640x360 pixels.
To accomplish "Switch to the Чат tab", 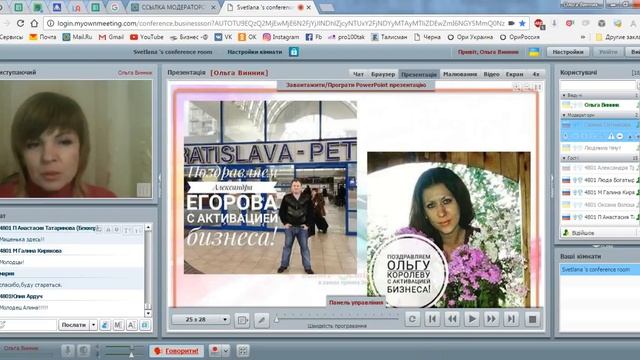I will (x=358, y=74).
